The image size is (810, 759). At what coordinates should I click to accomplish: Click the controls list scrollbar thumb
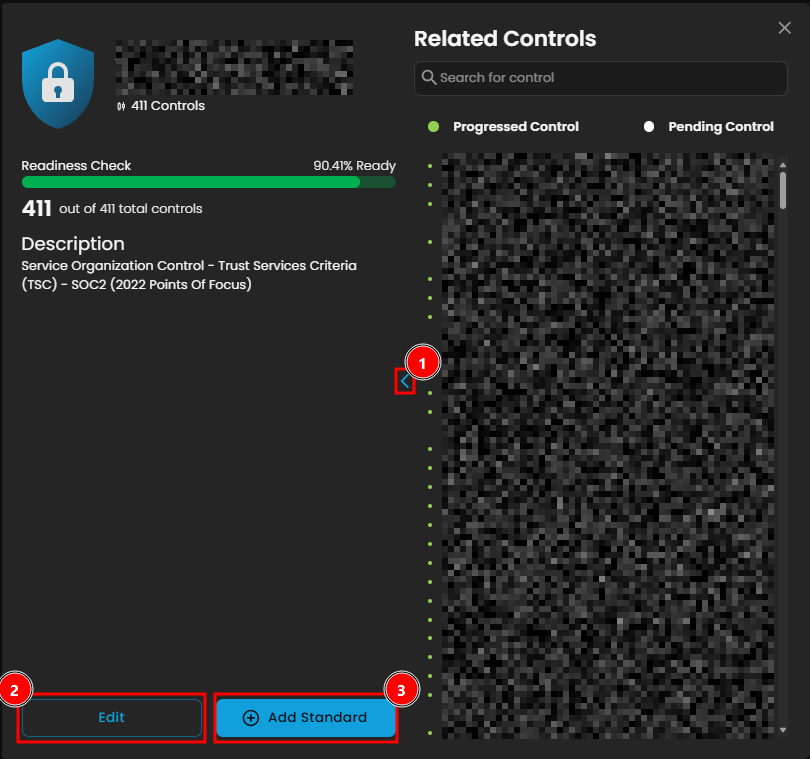[783, 188]
